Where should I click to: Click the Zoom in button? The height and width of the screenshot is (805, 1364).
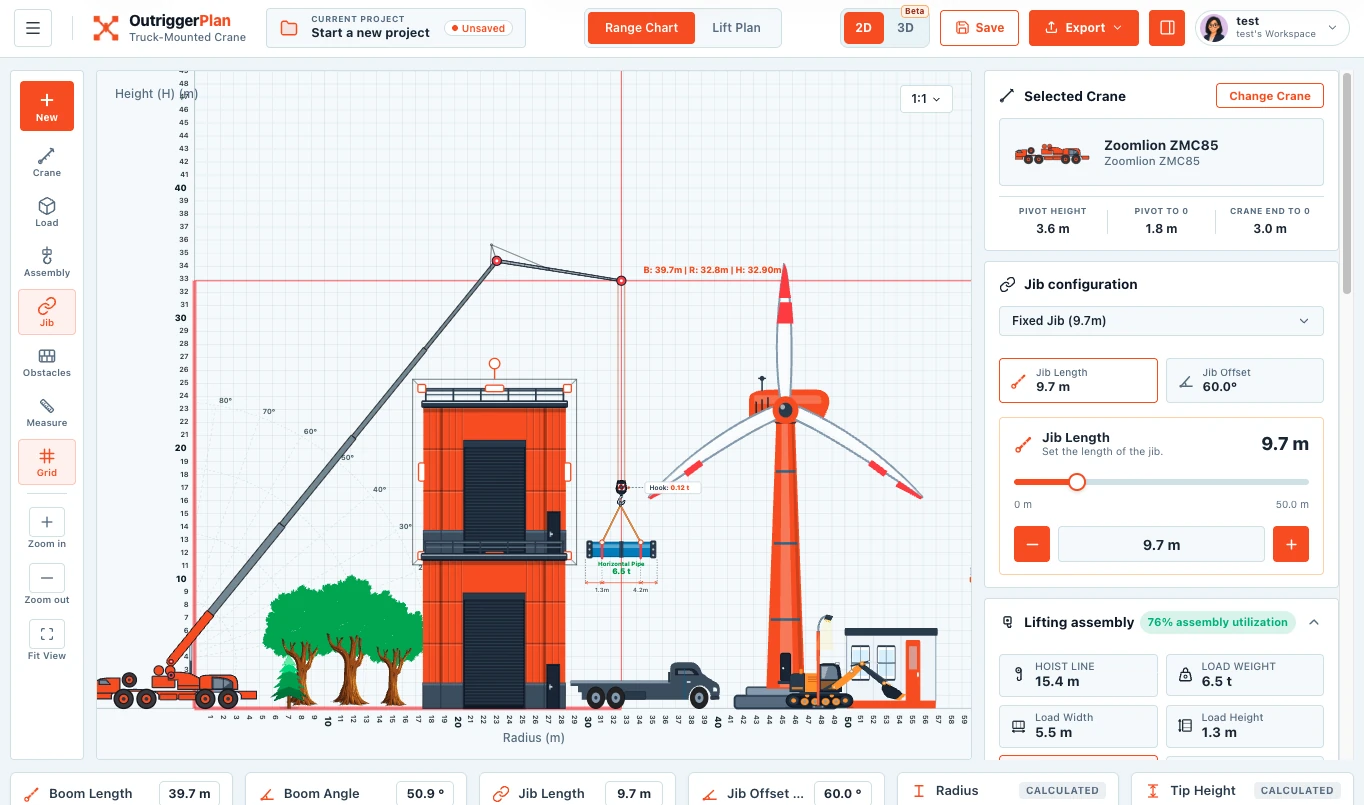point(47,522)
